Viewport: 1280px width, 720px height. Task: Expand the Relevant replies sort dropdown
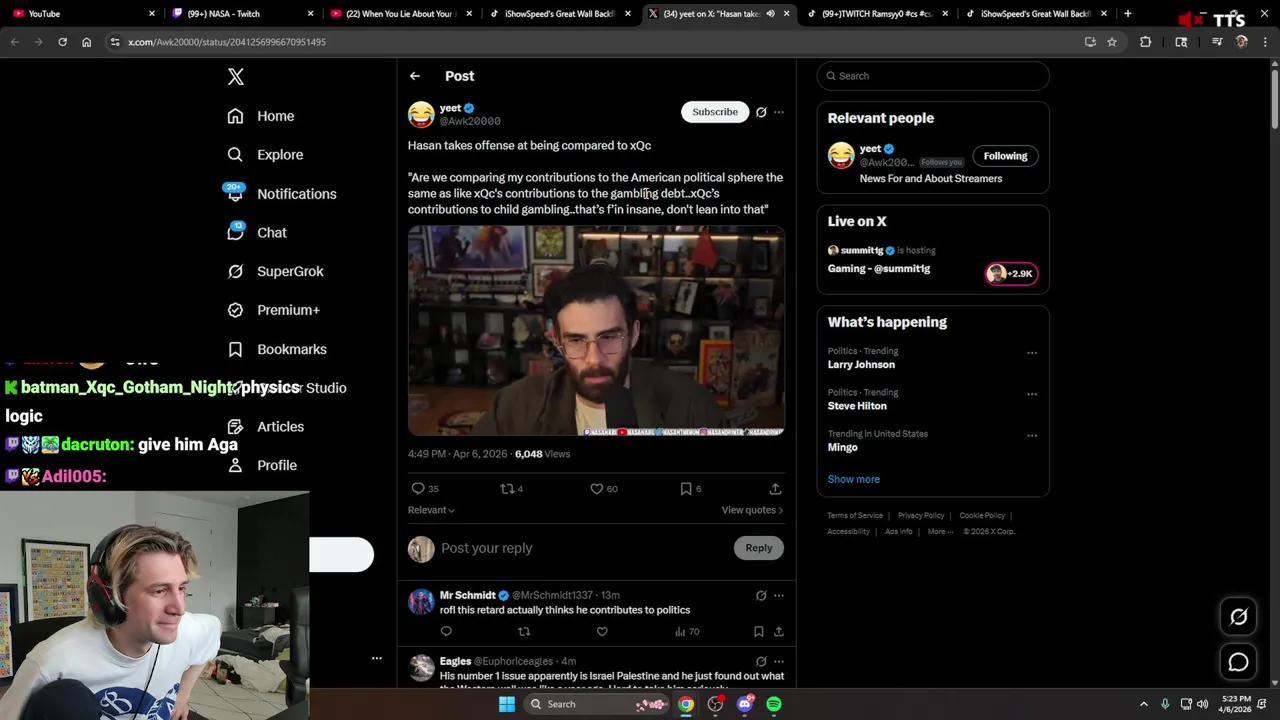pos(431,510)
